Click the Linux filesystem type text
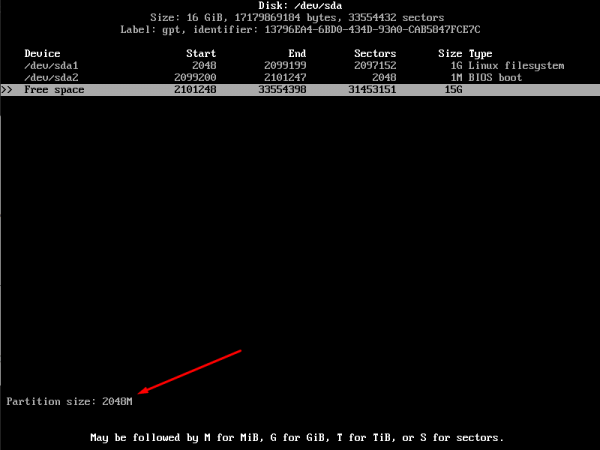 (x=516, y=66)
